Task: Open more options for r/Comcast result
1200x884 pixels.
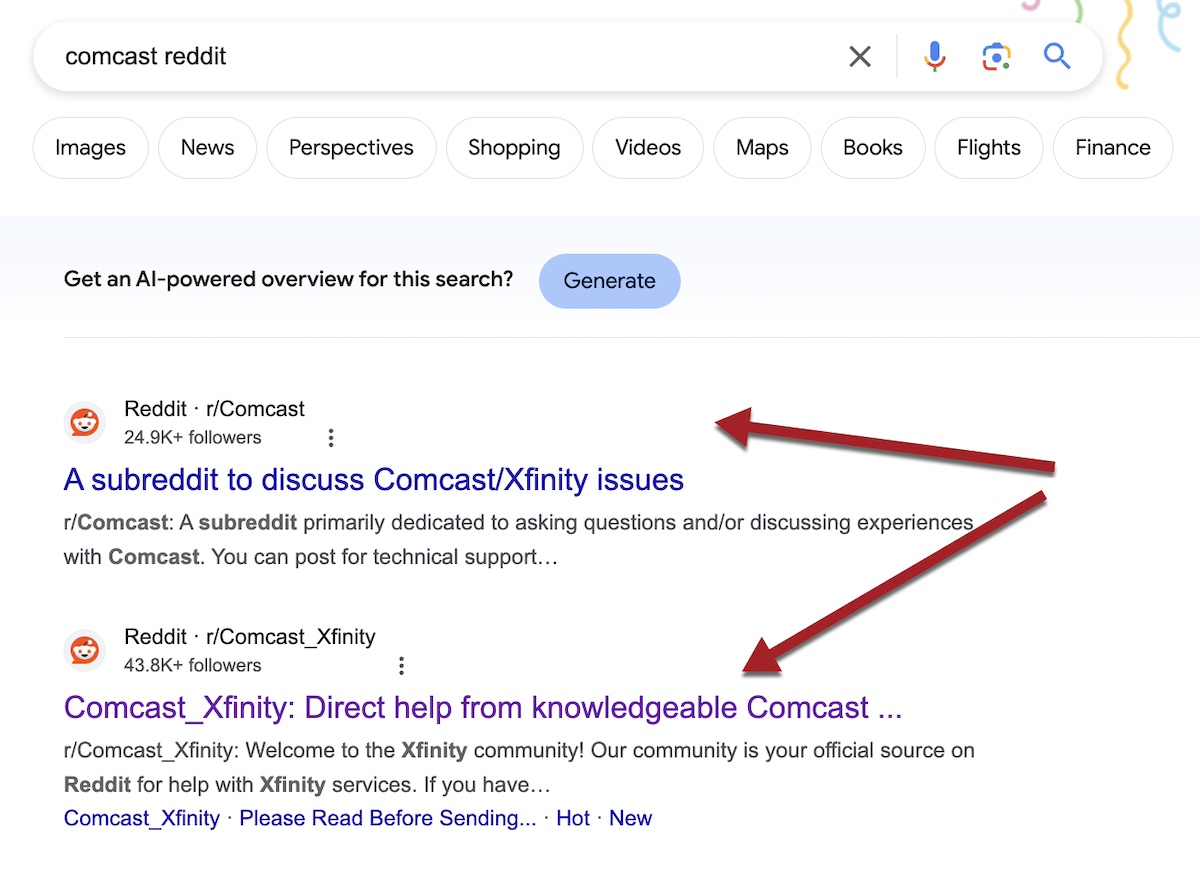Action: point(331,438)
